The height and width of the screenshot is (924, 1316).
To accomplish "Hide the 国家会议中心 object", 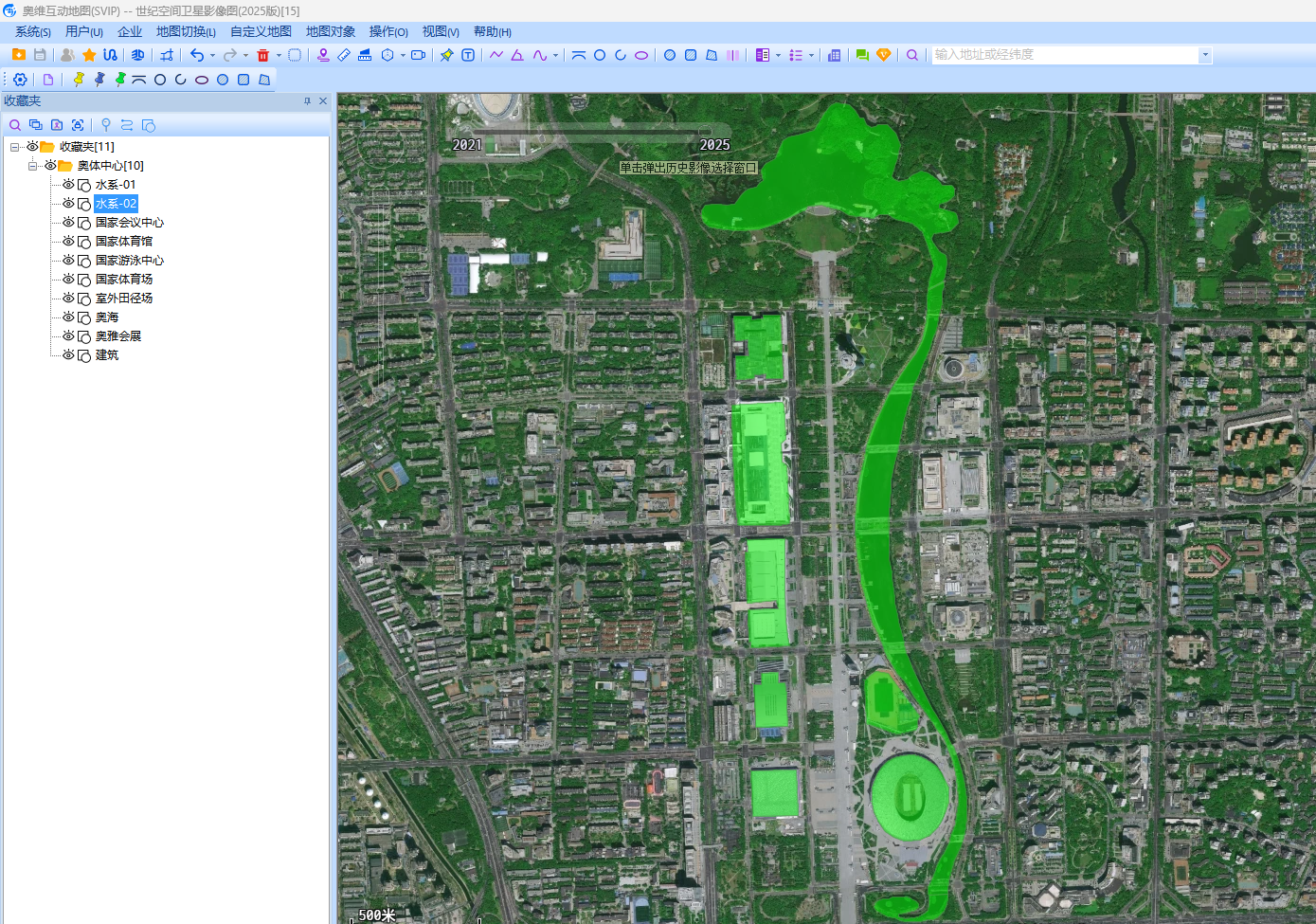I will 68,223.
